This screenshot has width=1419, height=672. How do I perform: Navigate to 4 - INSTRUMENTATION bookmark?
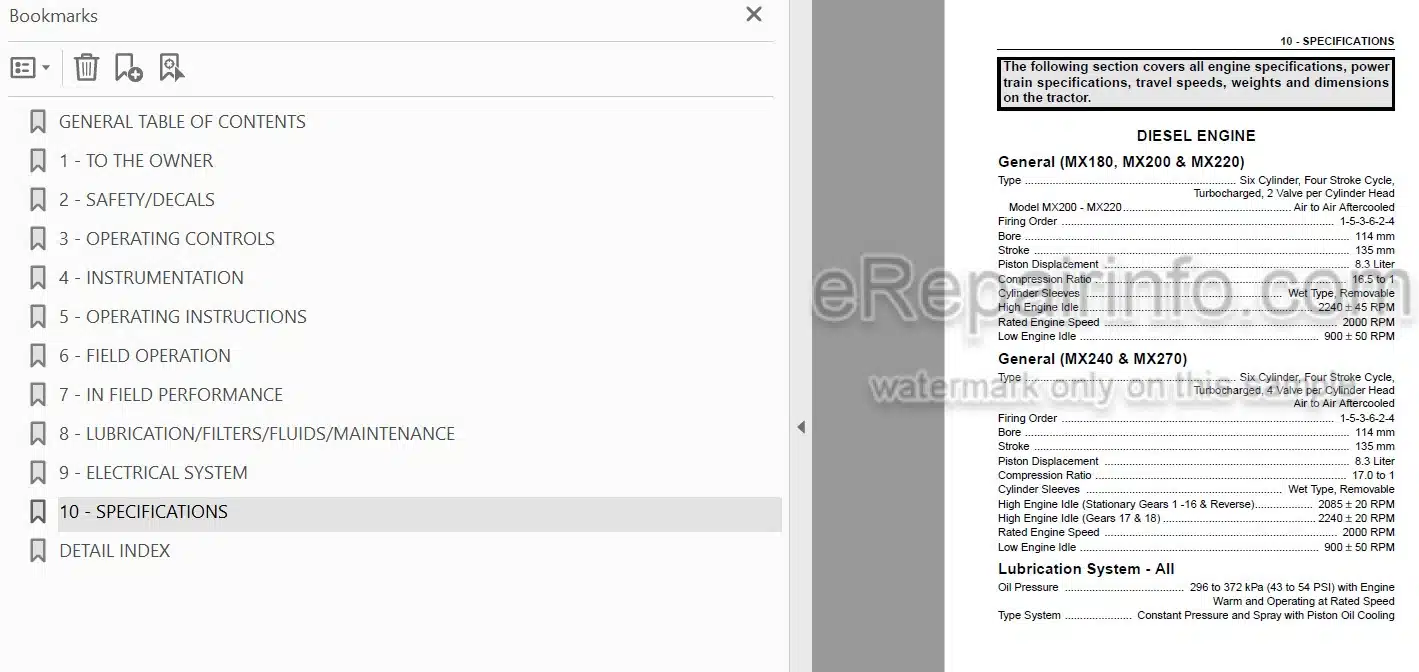coord(151,278)
